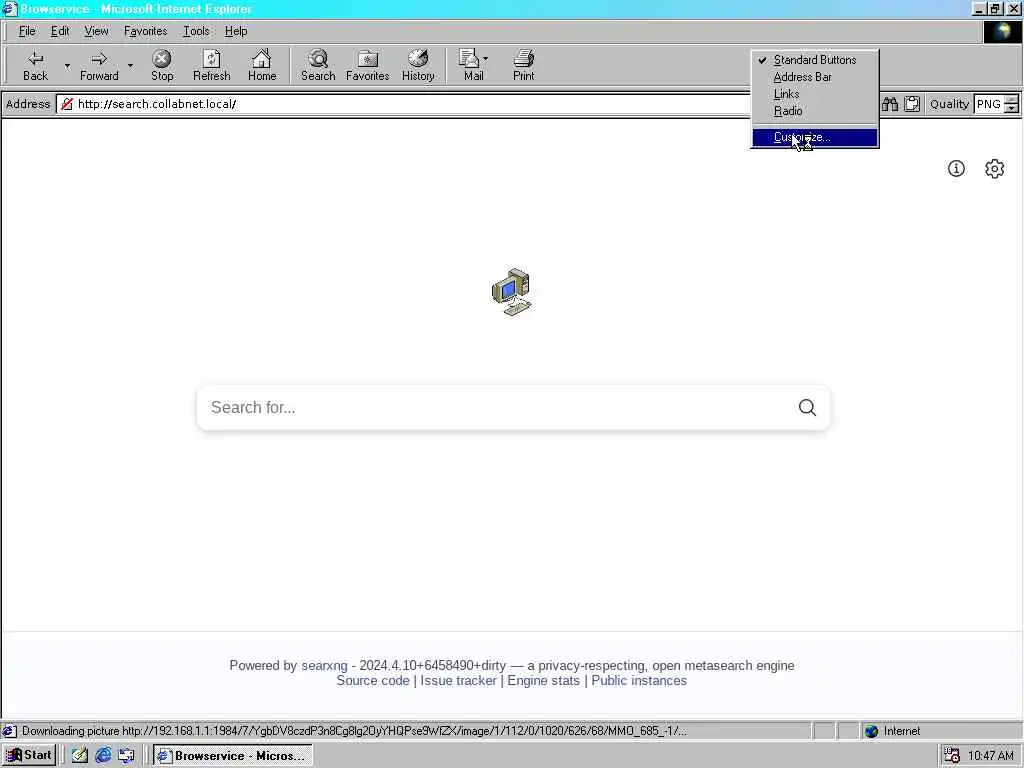Click the Mail toolbar button
This screenshot has width=1024, height=768.
[x=472, y=66]
